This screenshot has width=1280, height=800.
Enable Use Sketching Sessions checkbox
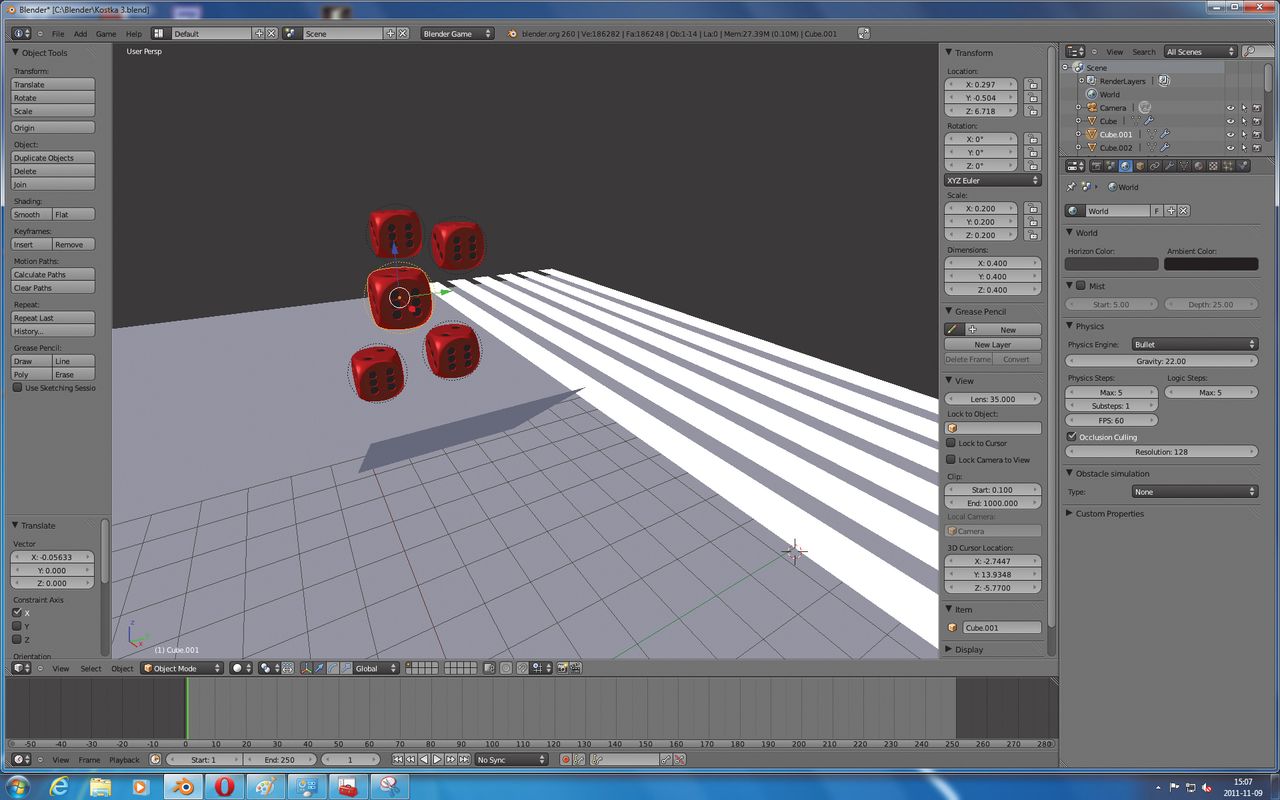pyautogui.click(x=17, y=388)
